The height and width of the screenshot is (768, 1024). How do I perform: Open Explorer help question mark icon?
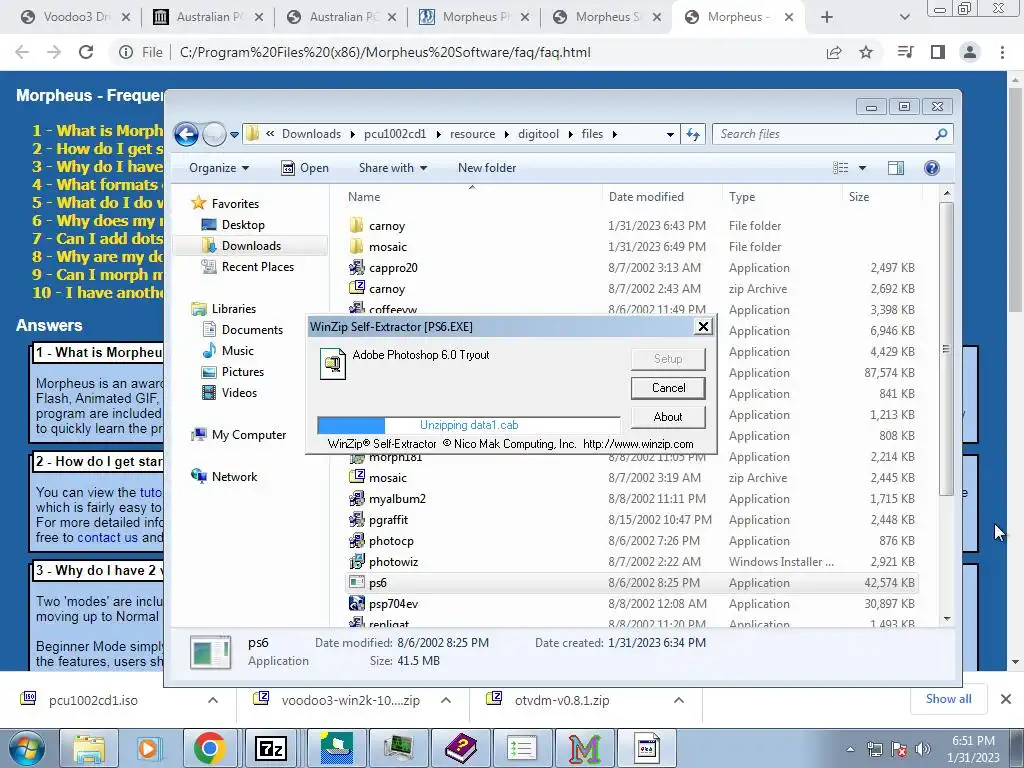coord(932,168)
